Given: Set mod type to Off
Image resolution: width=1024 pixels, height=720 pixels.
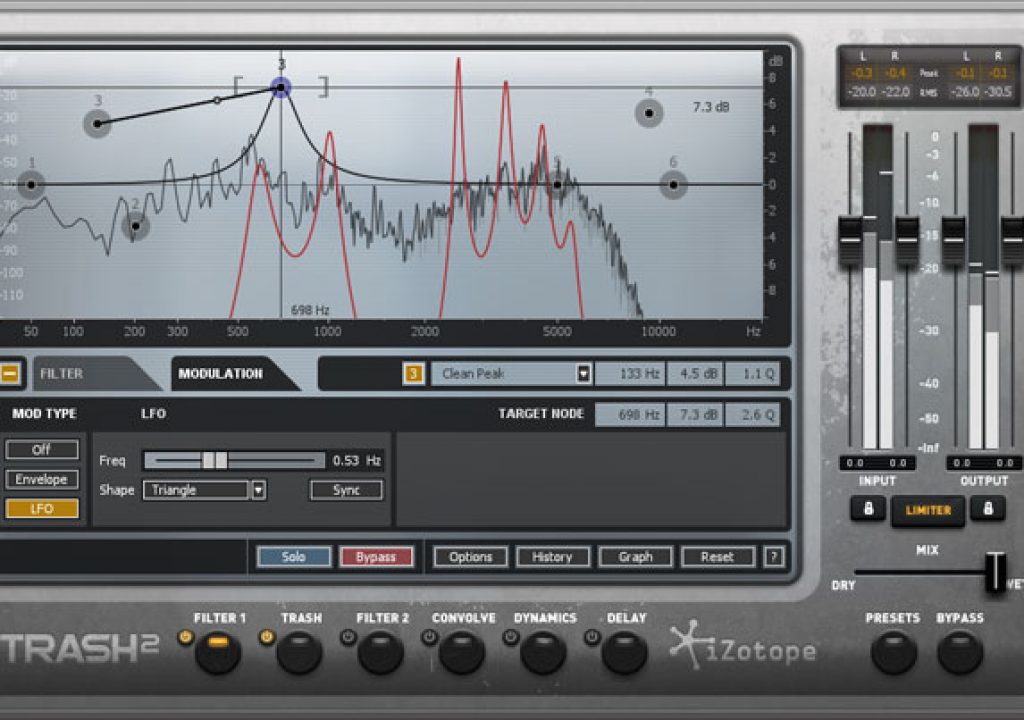Looking at the screenshot, I should coord(42,450).
